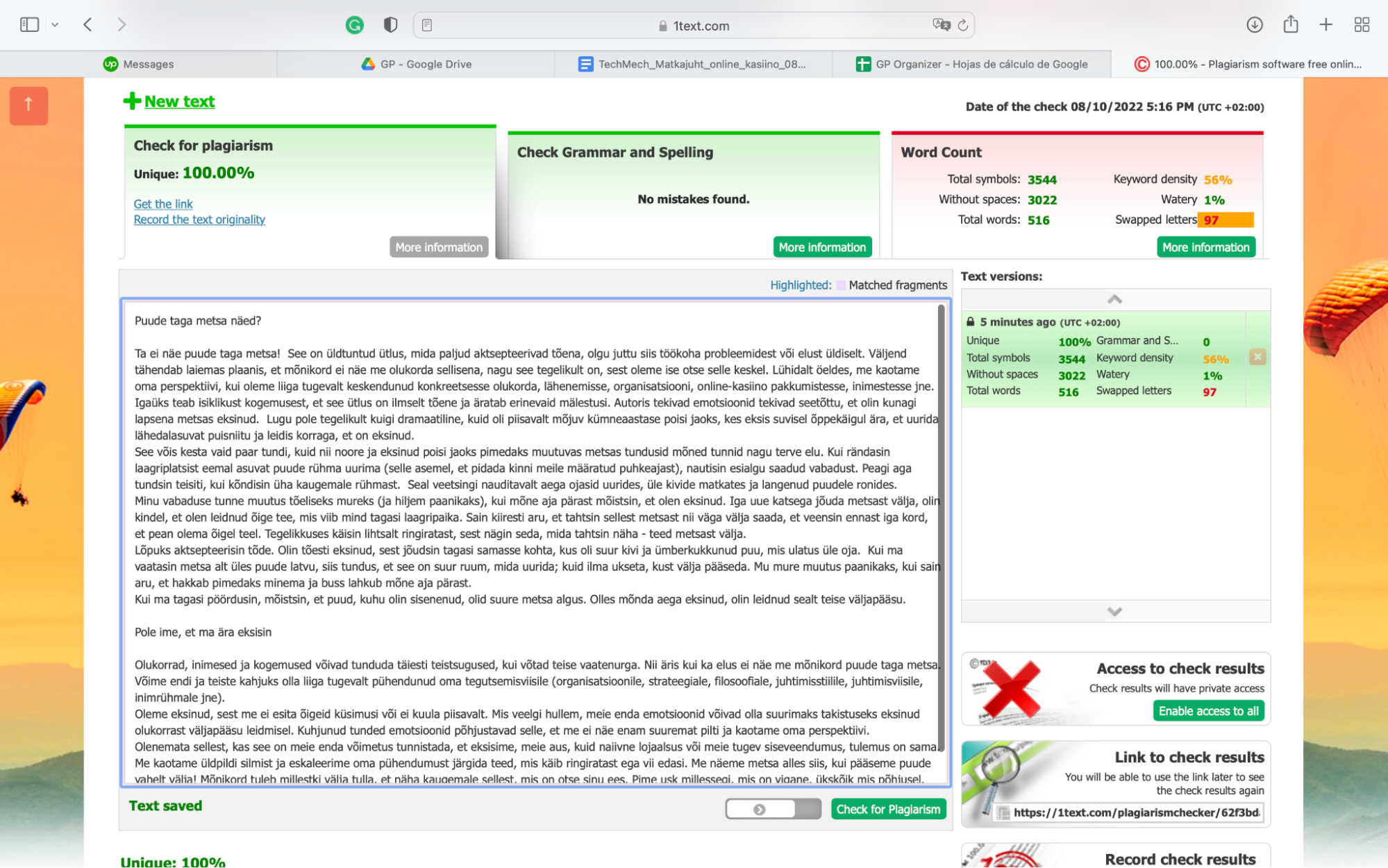
Task: Click the Matched fragments color swatch
Action: [841, 285]
